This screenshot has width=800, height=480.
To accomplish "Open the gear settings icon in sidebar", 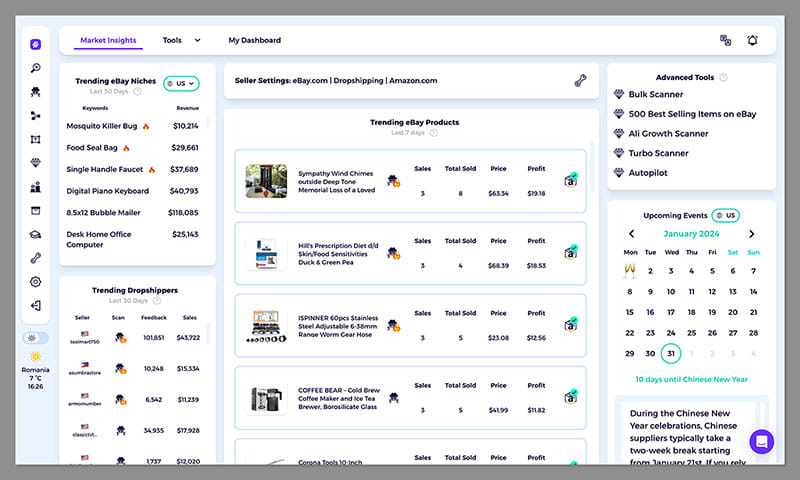I will [35, 282].
